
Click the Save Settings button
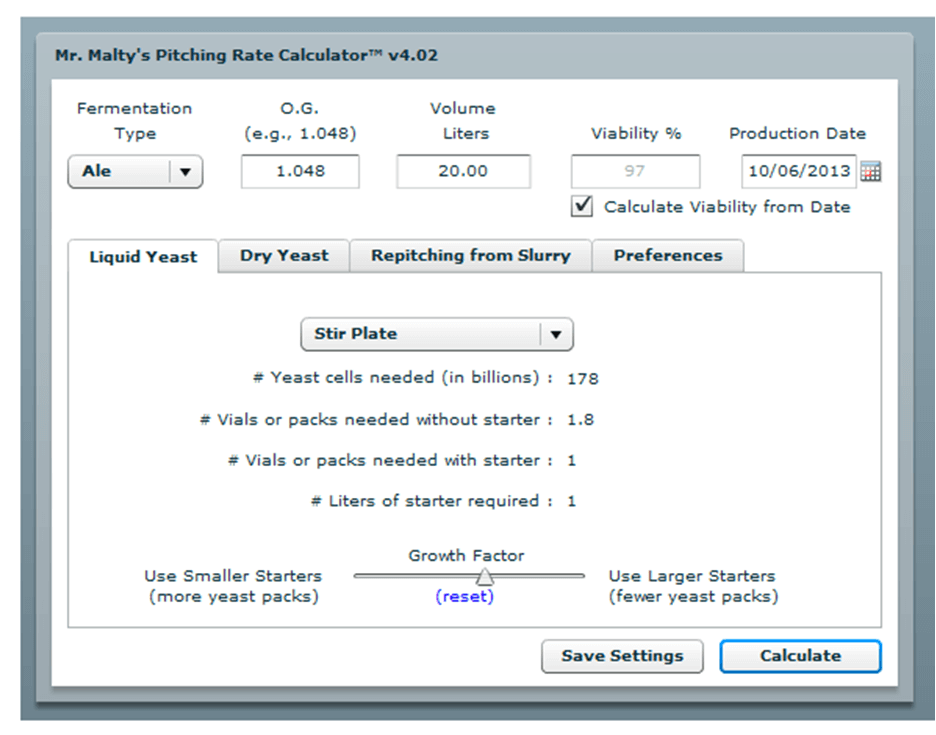[622, 656]
